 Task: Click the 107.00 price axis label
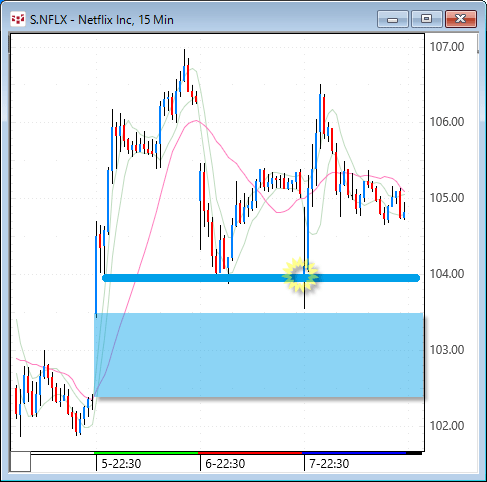447,47
